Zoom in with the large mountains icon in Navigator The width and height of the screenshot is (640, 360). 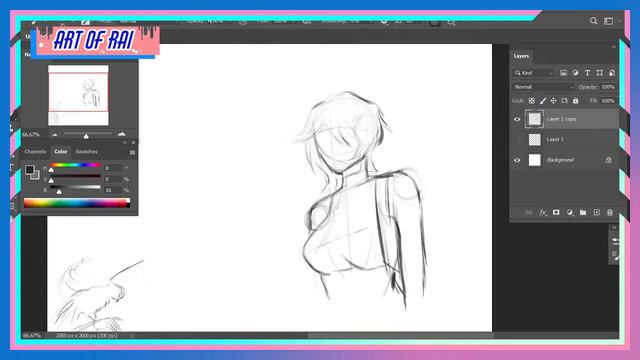click(122, 134)
